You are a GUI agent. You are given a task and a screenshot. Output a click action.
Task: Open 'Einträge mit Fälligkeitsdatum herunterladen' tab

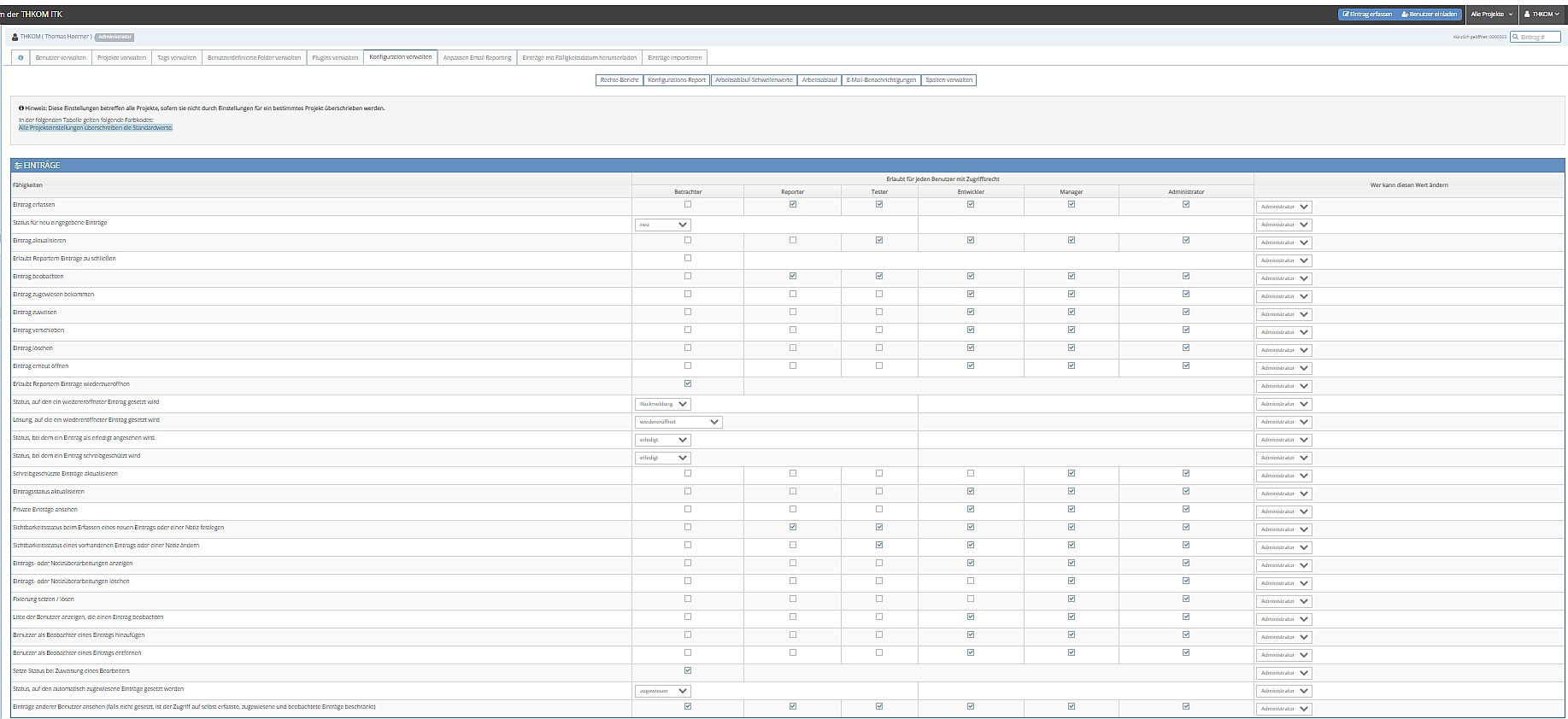click(x=579, y=58)
